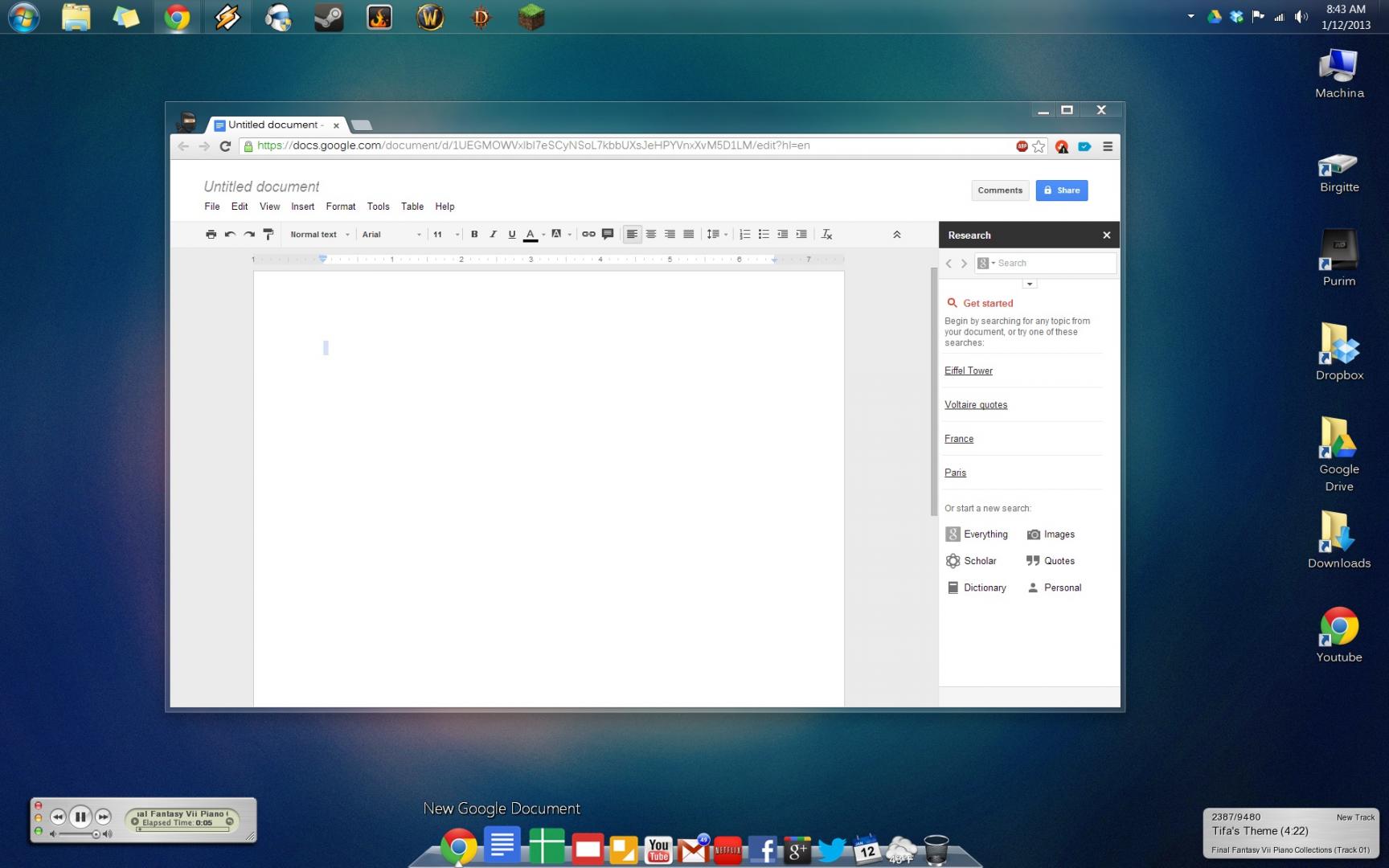Open the Arial font dropdown

tap(391, 235)
